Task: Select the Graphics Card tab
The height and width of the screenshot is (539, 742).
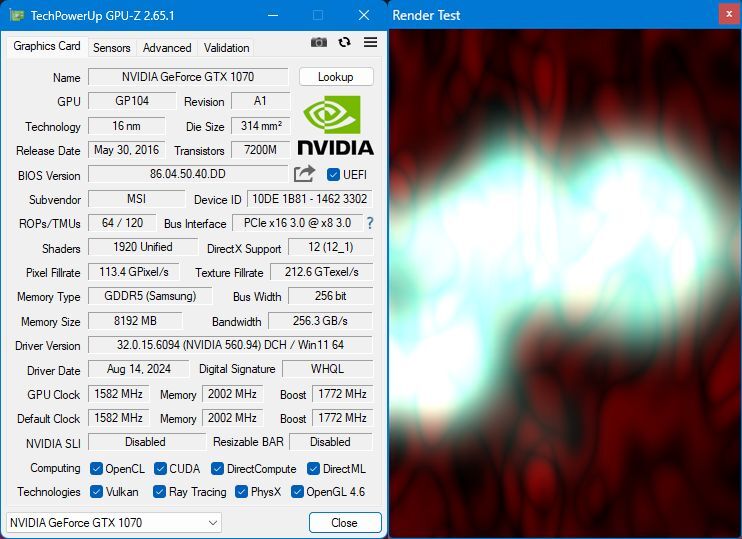Action: pyautogui.click(x=47, y=46)
